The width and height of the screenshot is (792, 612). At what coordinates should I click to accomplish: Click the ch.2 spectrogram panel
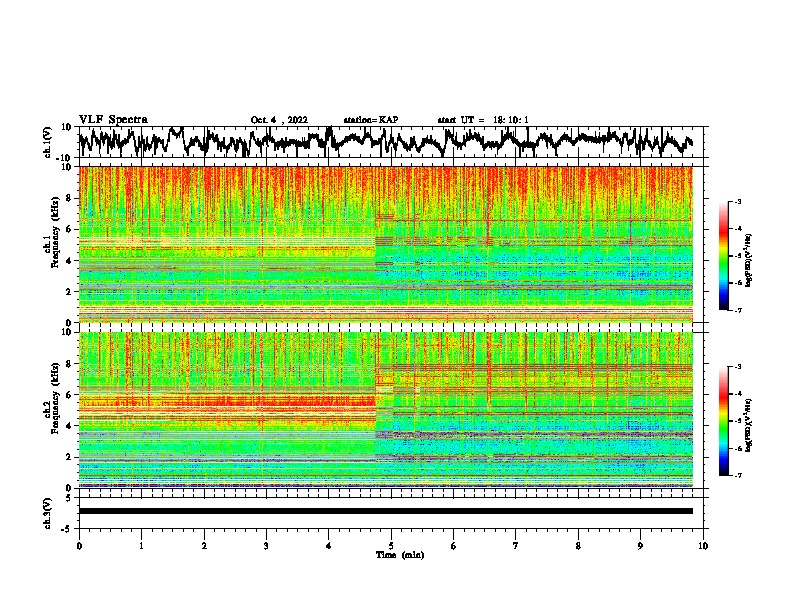(x=386, y=410)
